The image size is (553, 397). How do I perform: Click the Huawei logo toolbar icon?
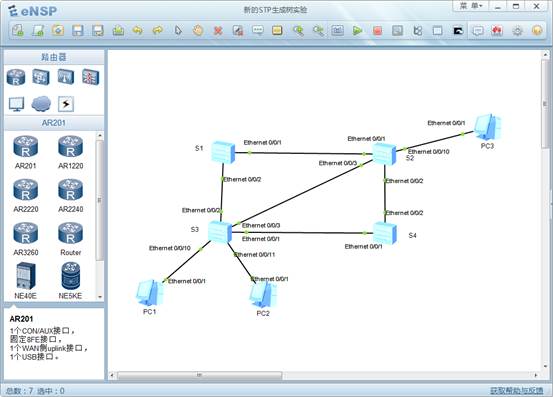(x=497, y=31)
